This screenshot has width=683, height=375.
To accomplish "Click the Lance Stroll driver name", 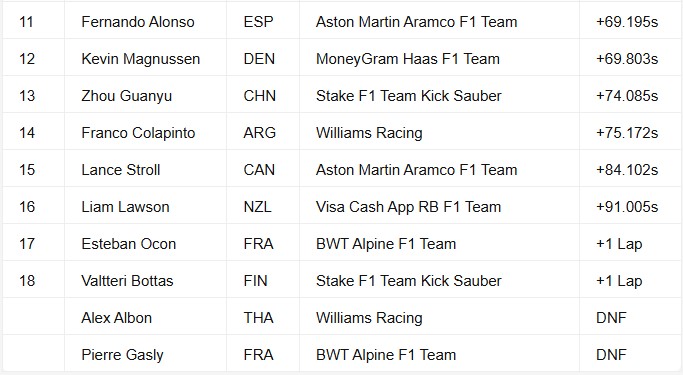I will pyautogui.click(x=121, y=170).
